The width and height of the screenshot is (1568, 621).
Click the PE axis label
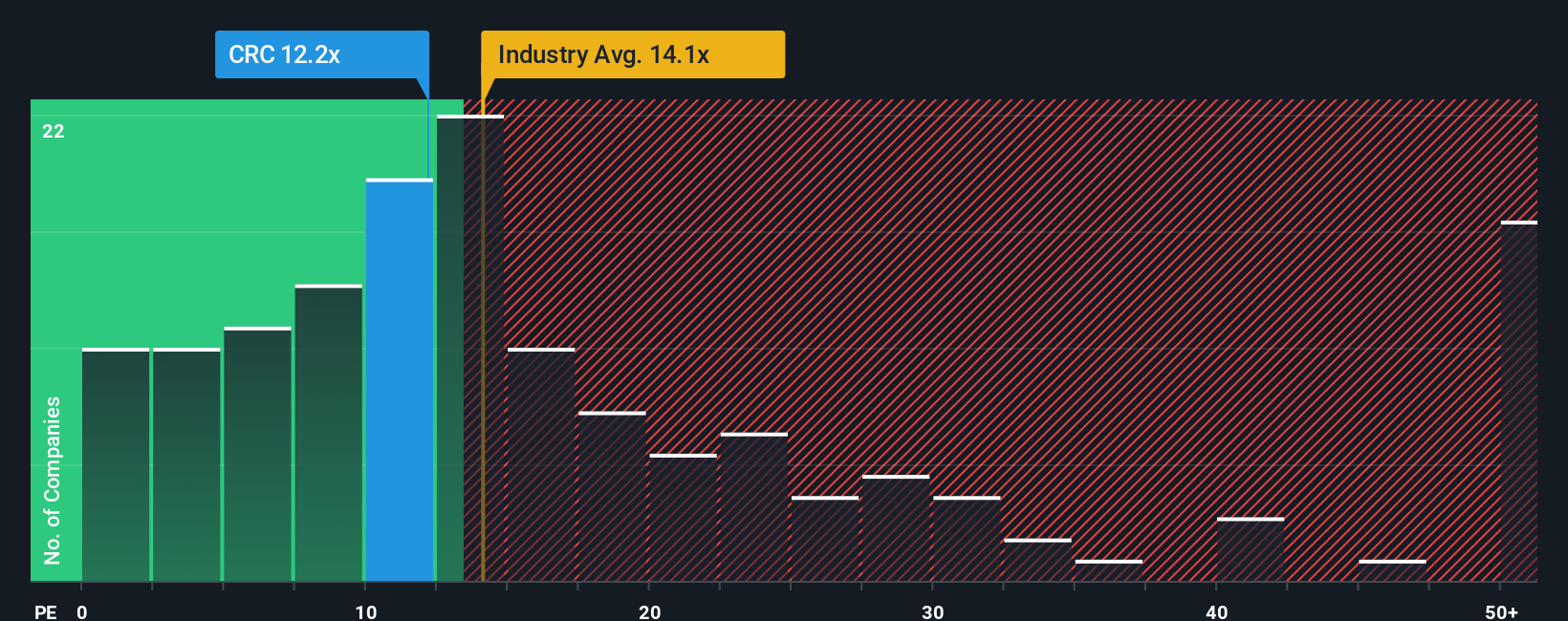(x=46, y=611)
